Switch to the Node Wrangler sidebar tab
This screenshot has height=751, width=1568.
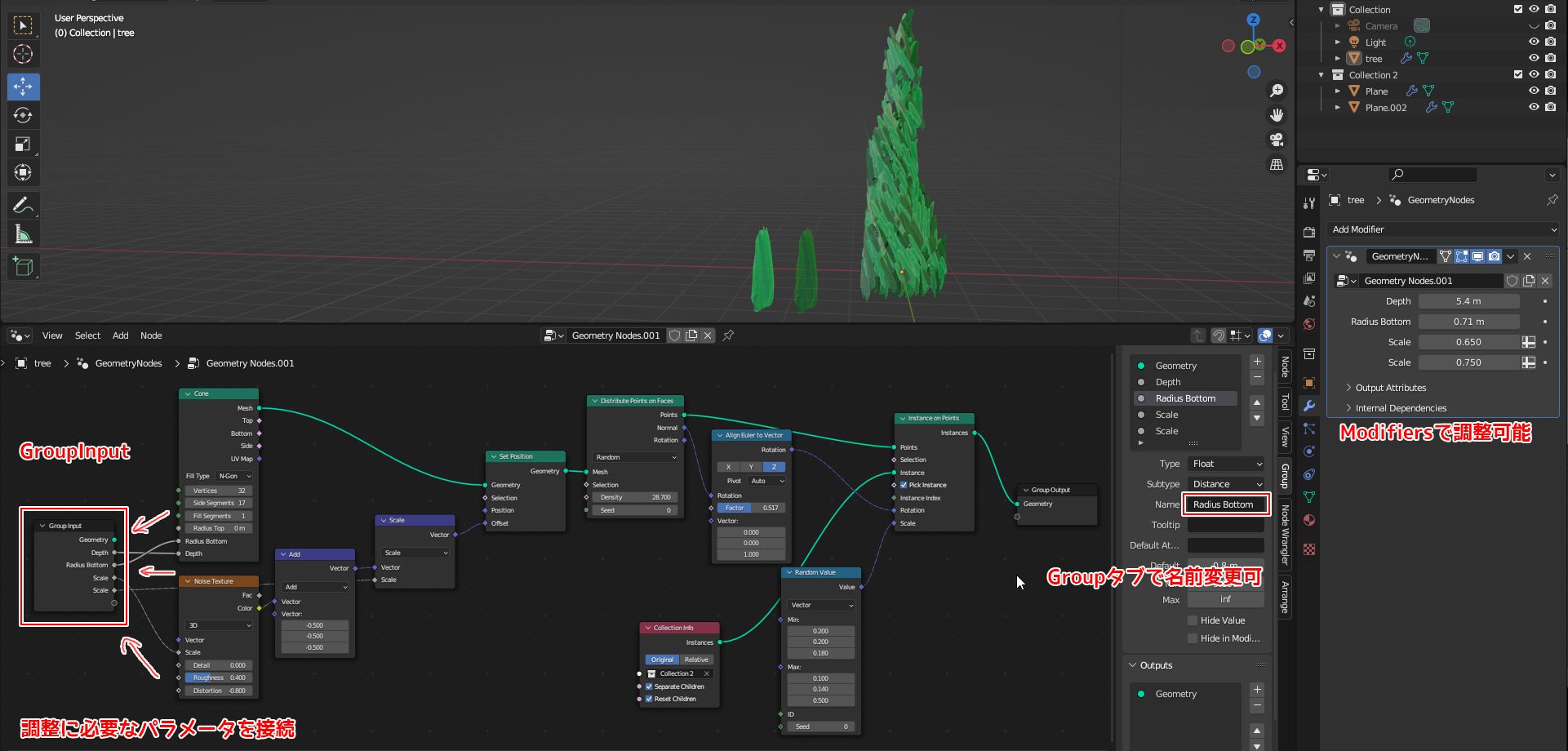pyautogui.click(x=1285, y=534)
